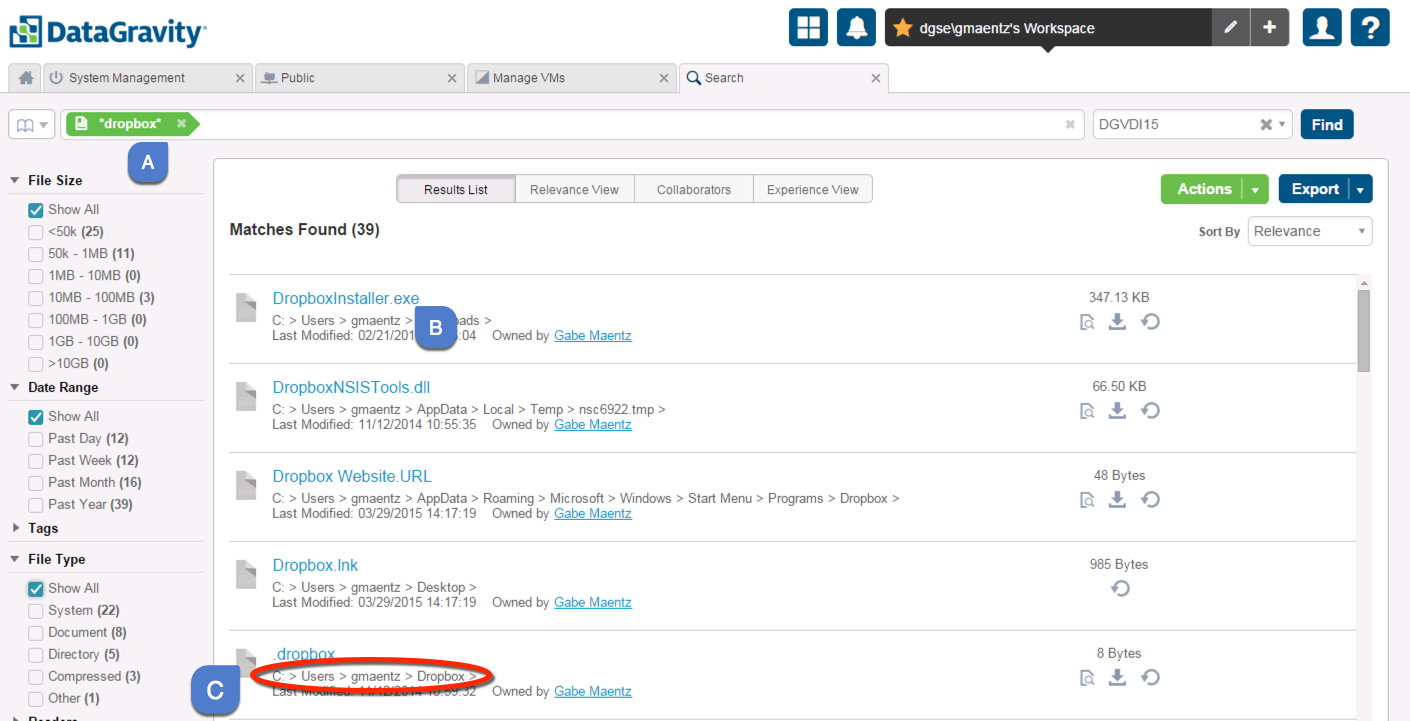Check the 10MB - 100MB filter

pyautogui.click(x=36, y=298)
